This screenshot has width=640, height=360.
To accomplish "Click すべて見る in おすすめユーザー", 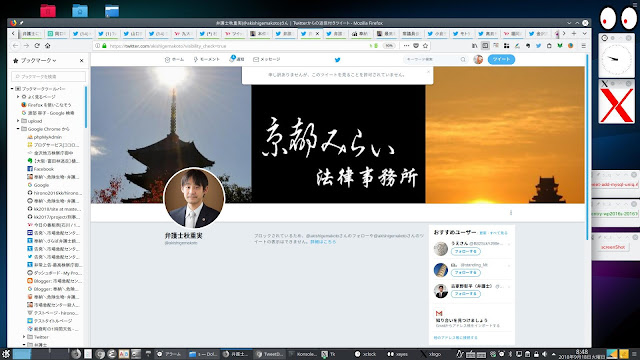I will pyautogui.click(x=499, y=233).
